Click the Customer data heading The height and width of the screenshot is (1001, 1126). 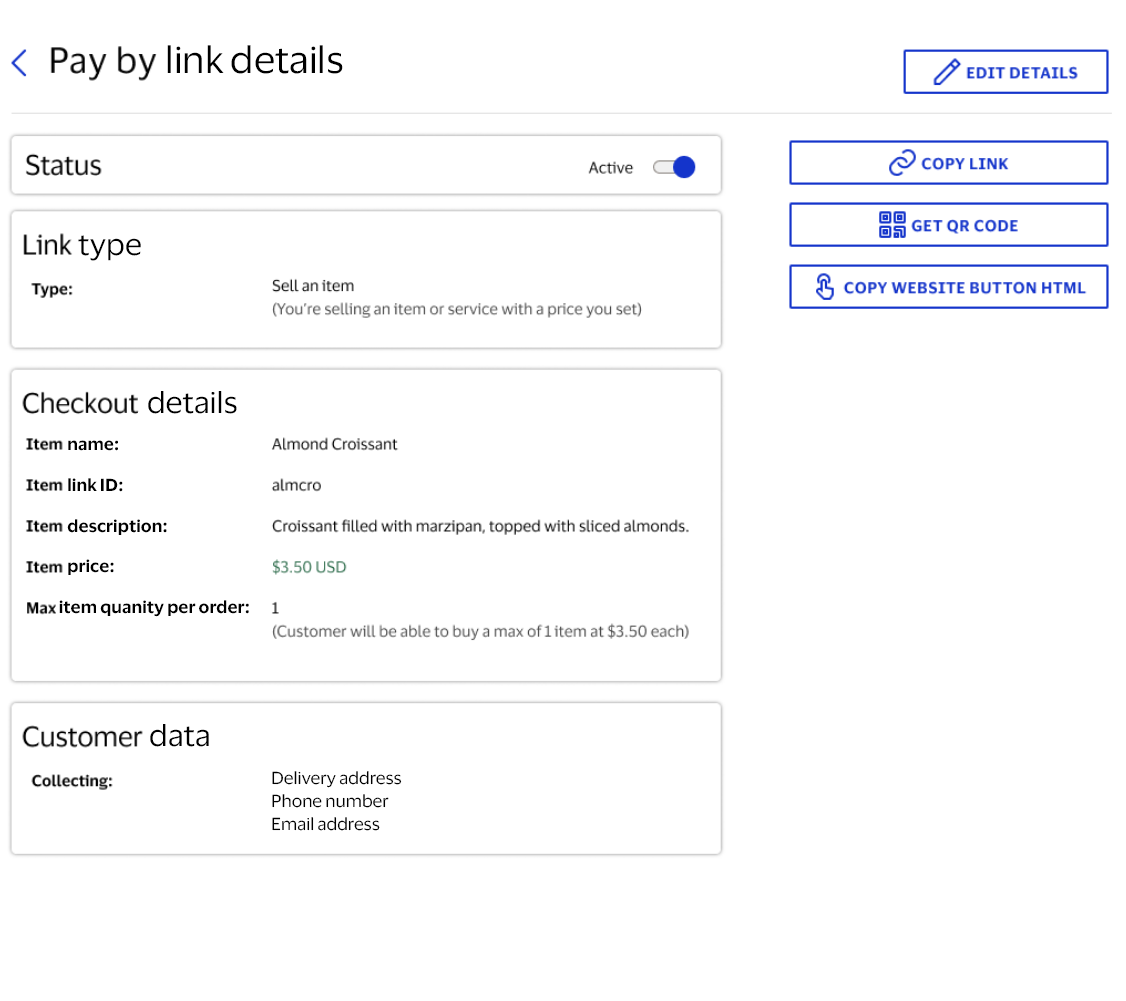tap(116, 737)
